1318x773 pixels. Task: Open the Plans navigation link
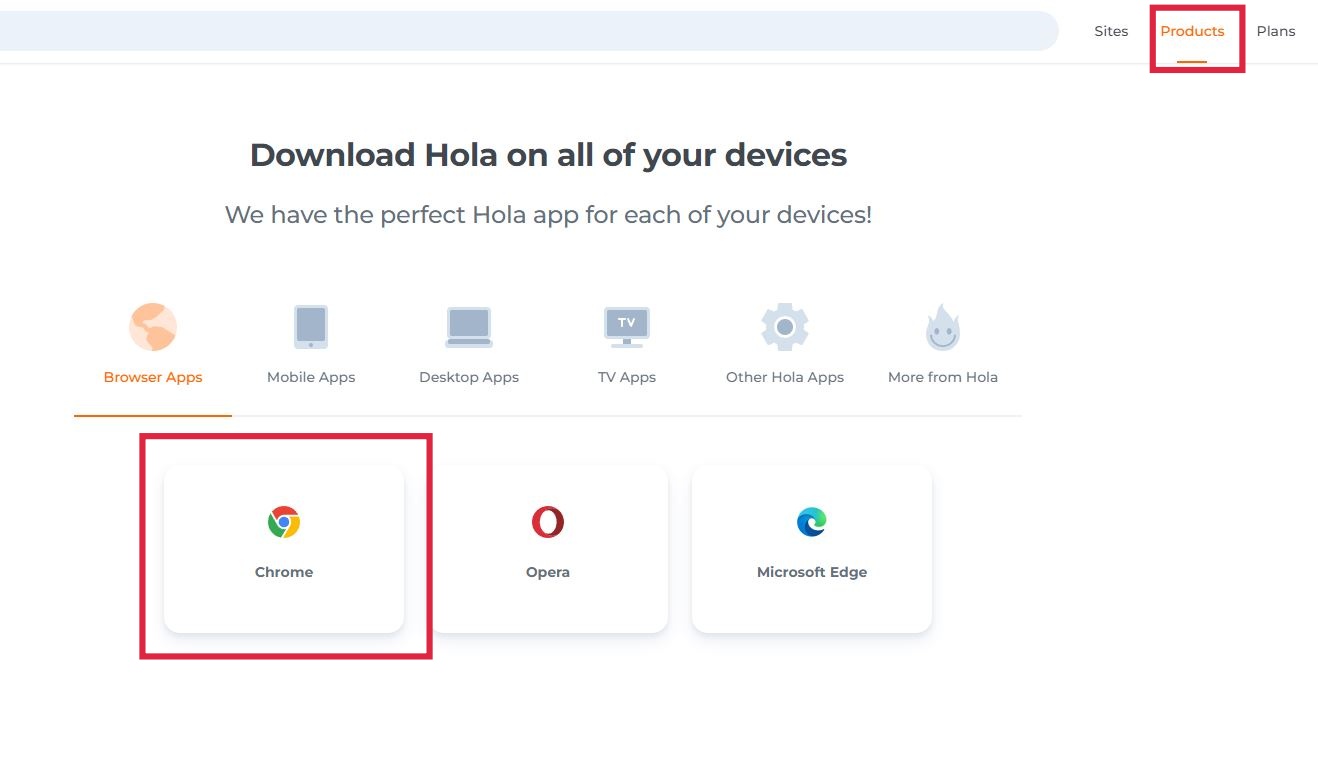1276,31
